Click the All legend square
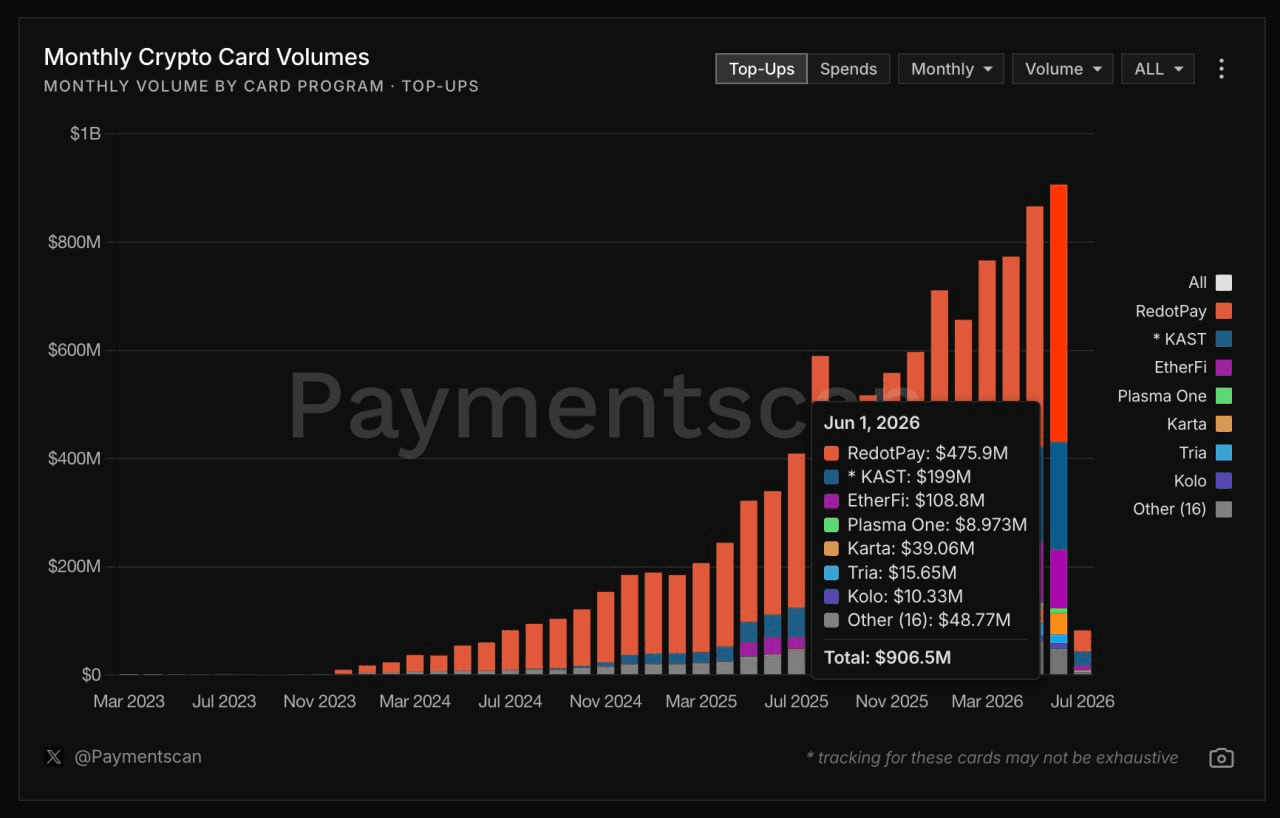This screenshot has height=818, width=1280. point(1224,283)
